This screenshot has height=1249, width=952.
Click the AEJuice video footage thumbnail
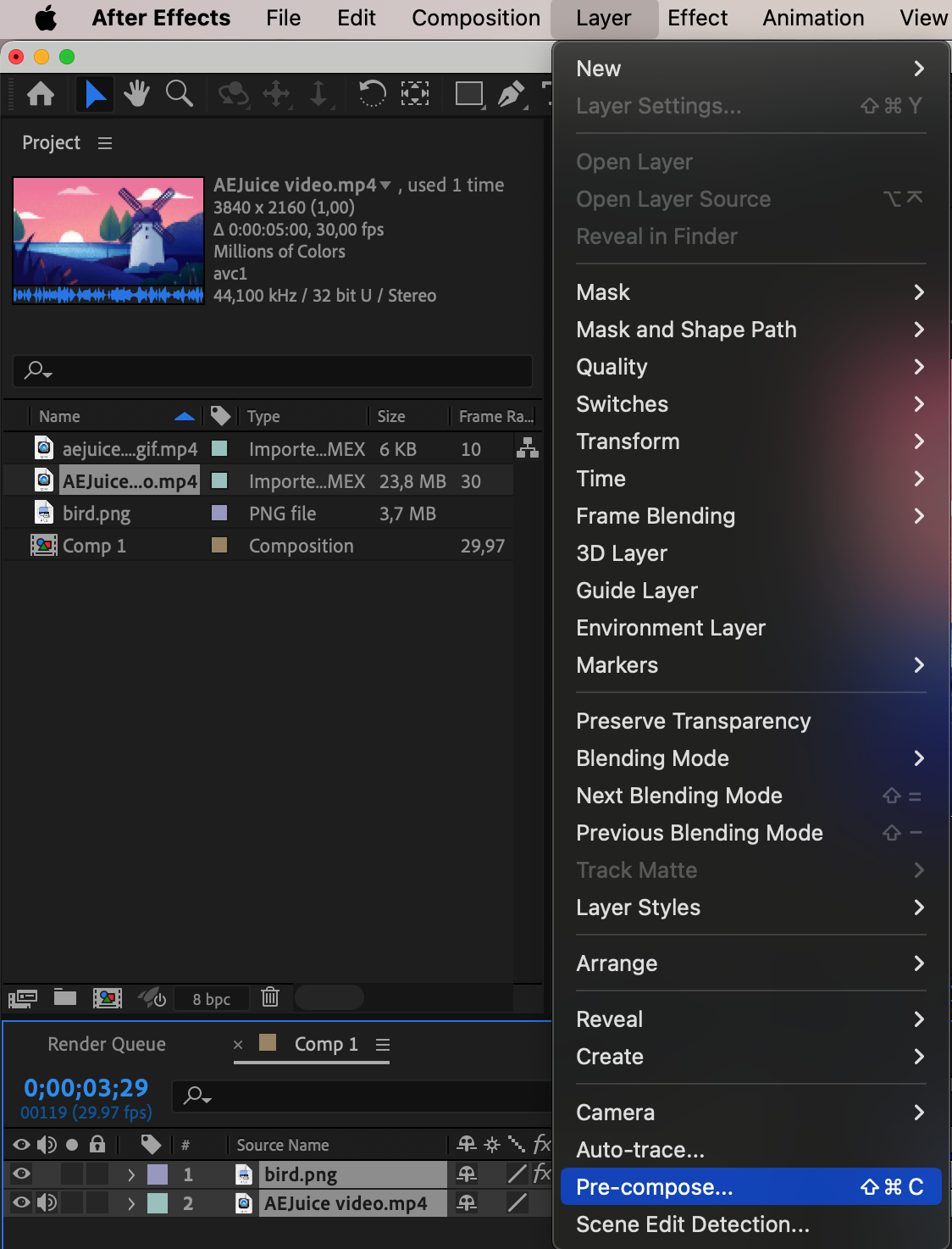coord(108,240)
